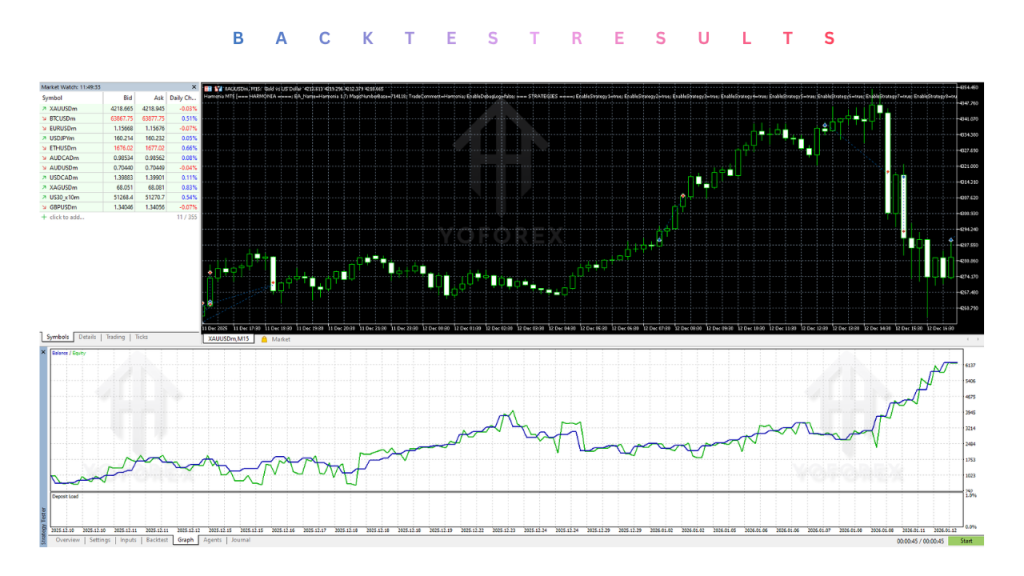
Task: Click the Market tab's yellow bag icon
Action: (x=264, y=340)
